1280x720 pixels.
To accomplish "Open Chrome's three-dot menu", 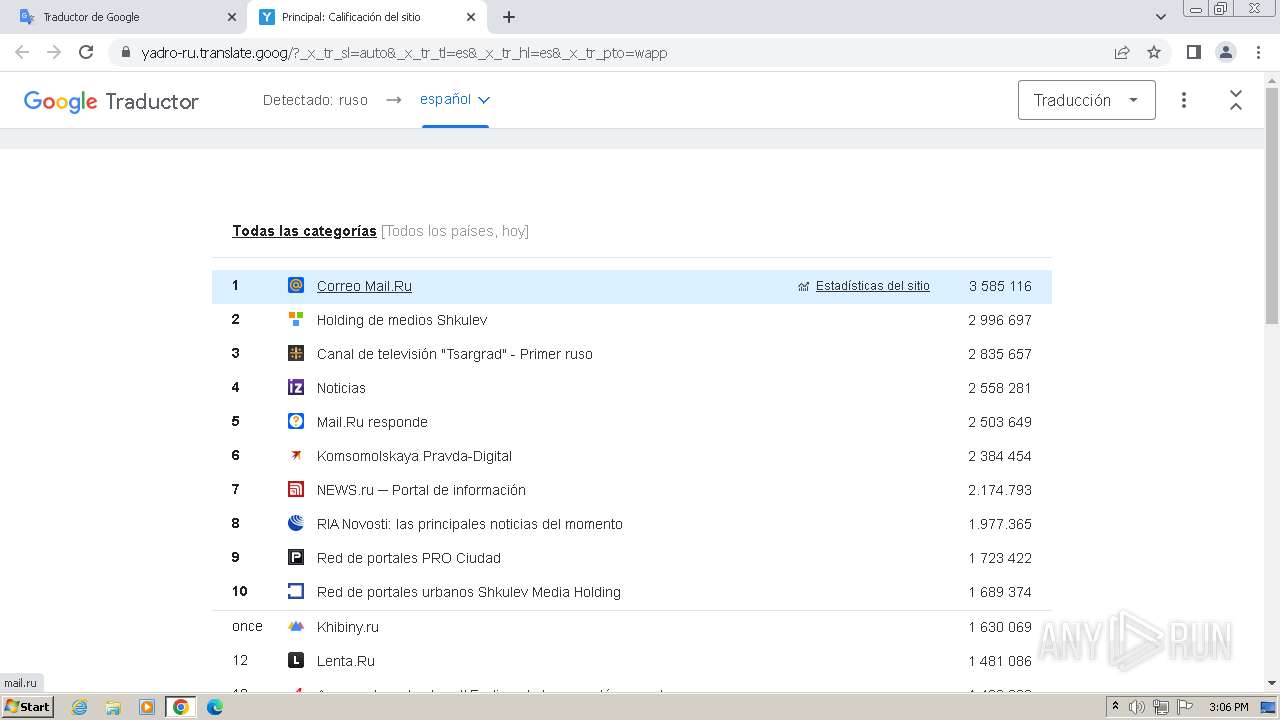I will click(1257, 52).
